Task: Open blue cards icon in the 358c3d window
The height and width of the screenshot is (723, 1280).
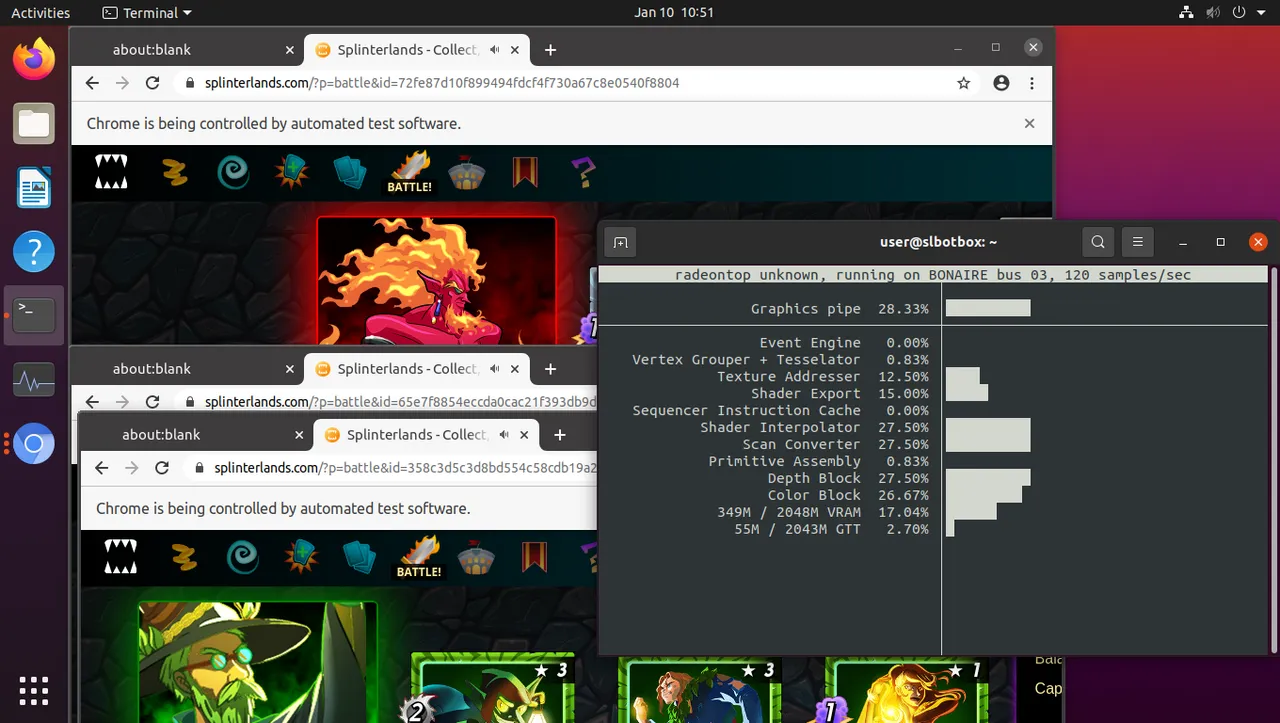Action: pos(360,557)
